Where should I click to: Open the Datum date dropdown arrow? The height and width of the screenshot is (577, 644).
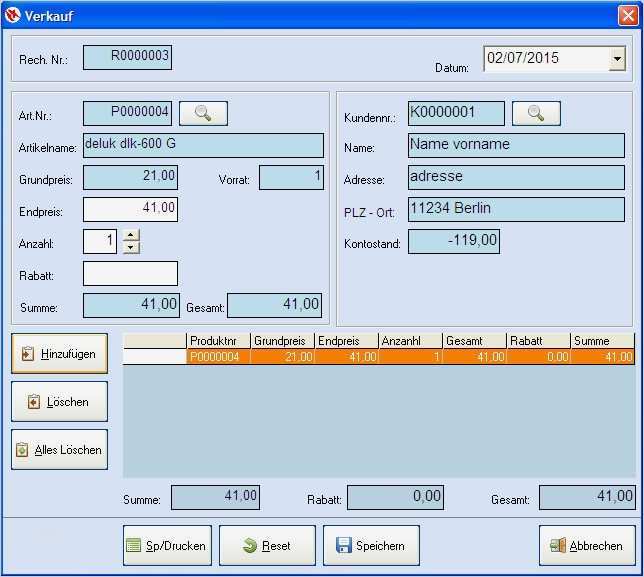617,59
